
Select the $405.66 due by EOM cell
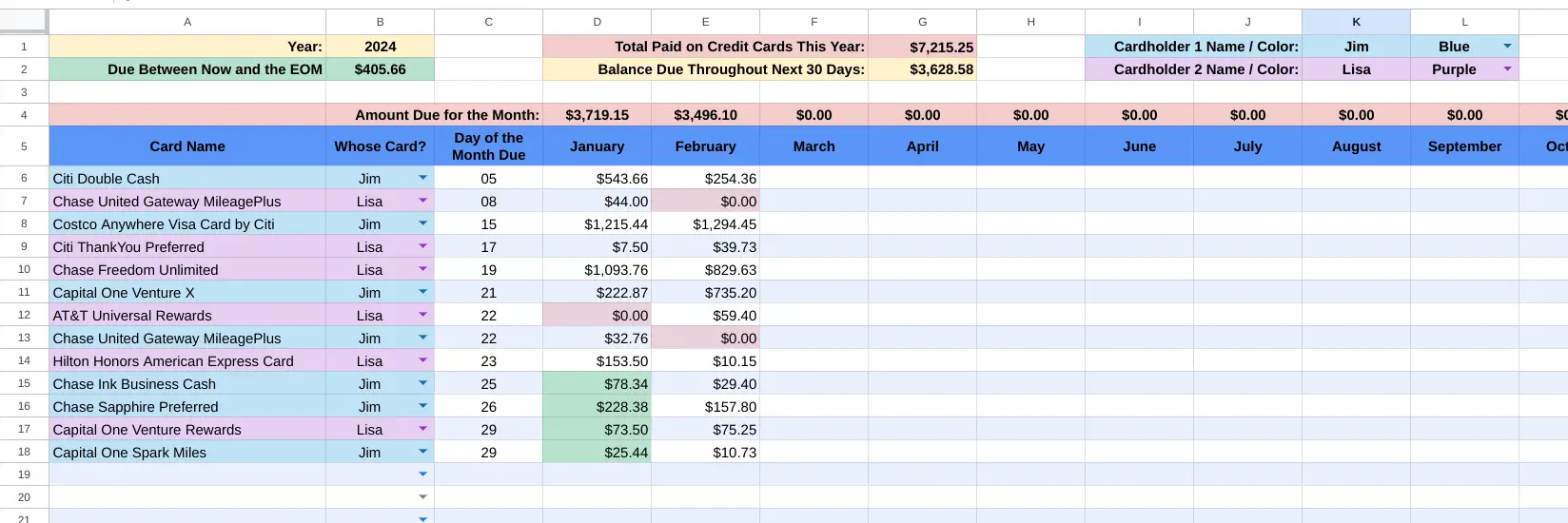(381, 69)
